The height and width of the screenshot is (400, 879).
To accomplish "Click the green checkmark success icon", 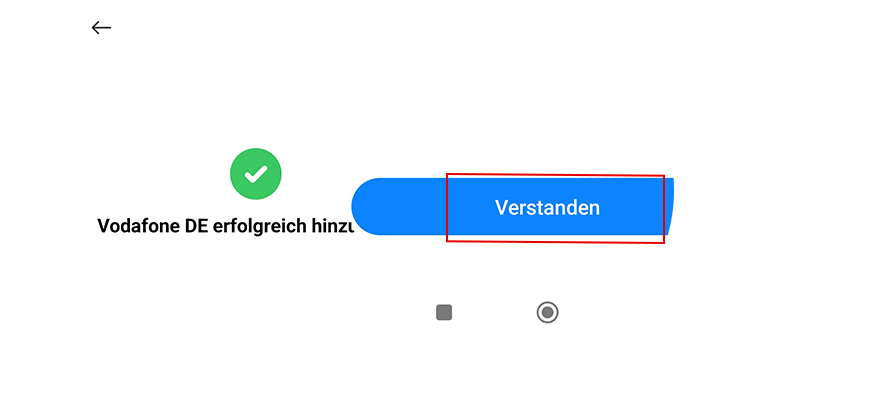I will (256, 174).
